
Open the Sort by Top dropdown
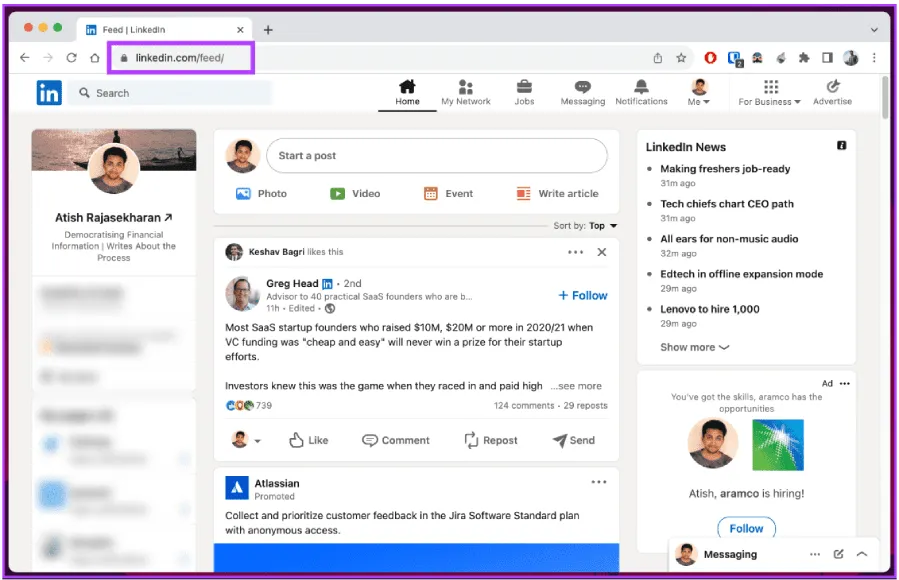(x=601, y=226)
